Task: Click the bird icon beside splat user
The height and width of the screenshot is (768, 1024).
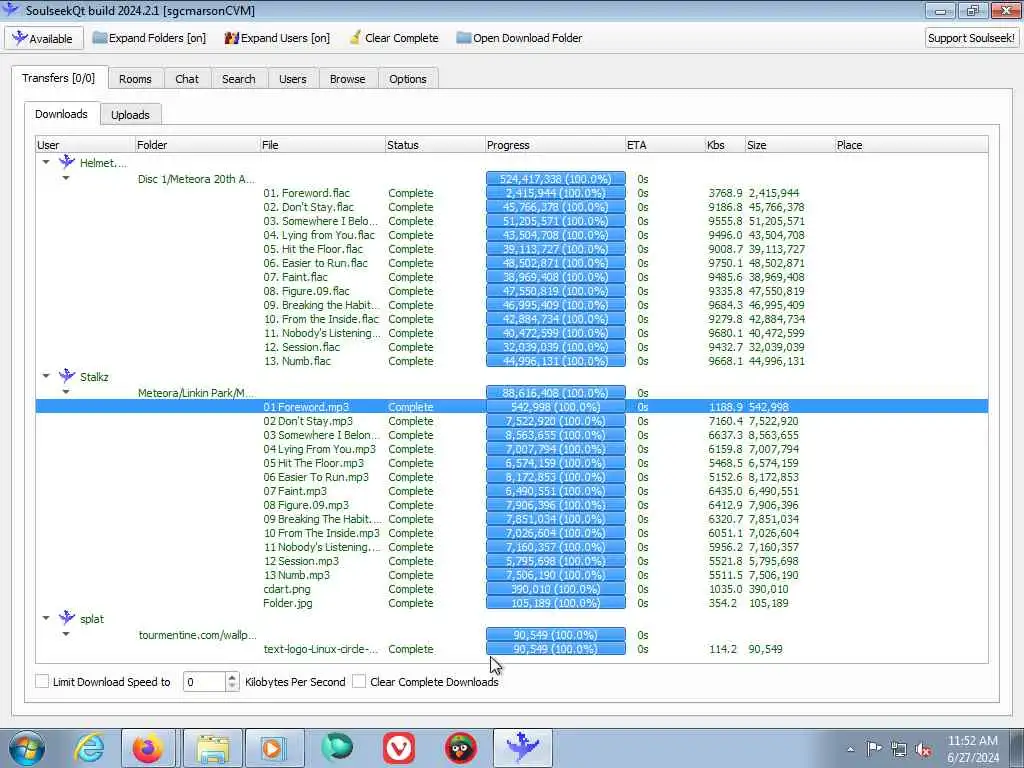Action: click(x=67, y=618)
